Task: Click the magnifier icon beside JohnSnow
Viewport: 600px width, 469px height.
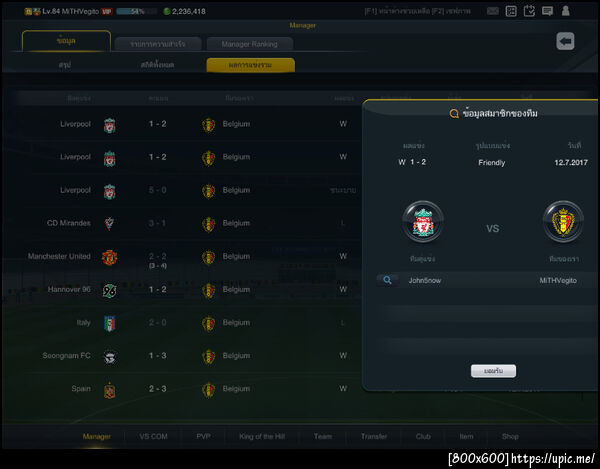Action: point(387,280)
